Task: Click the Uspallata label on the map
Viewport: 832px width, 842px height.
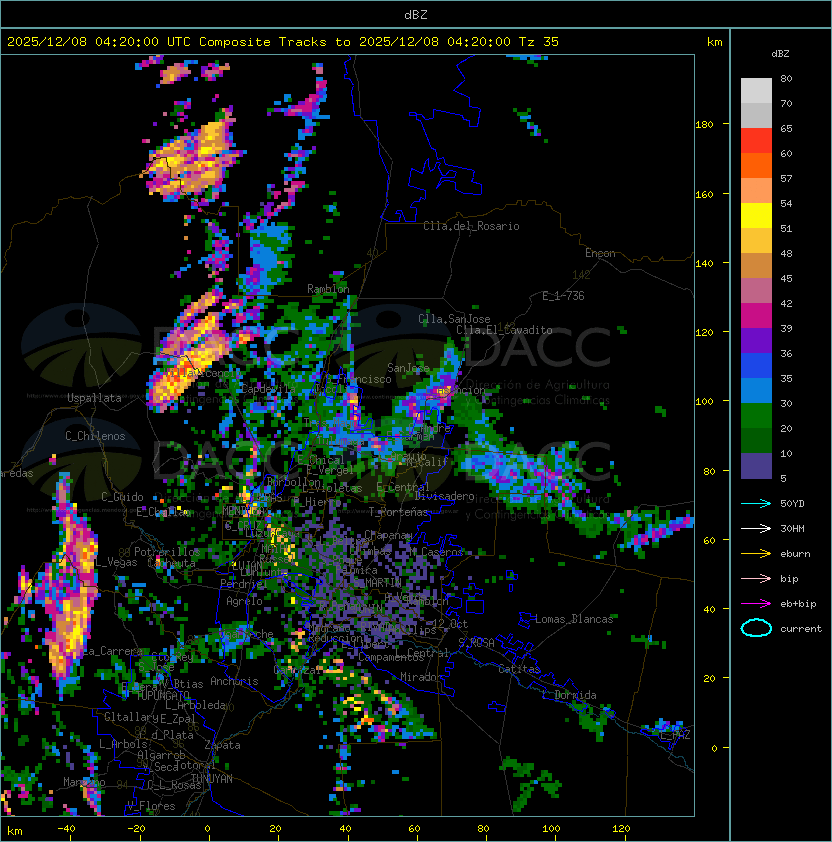Action: pyautogui.click(x=94, y=398)
